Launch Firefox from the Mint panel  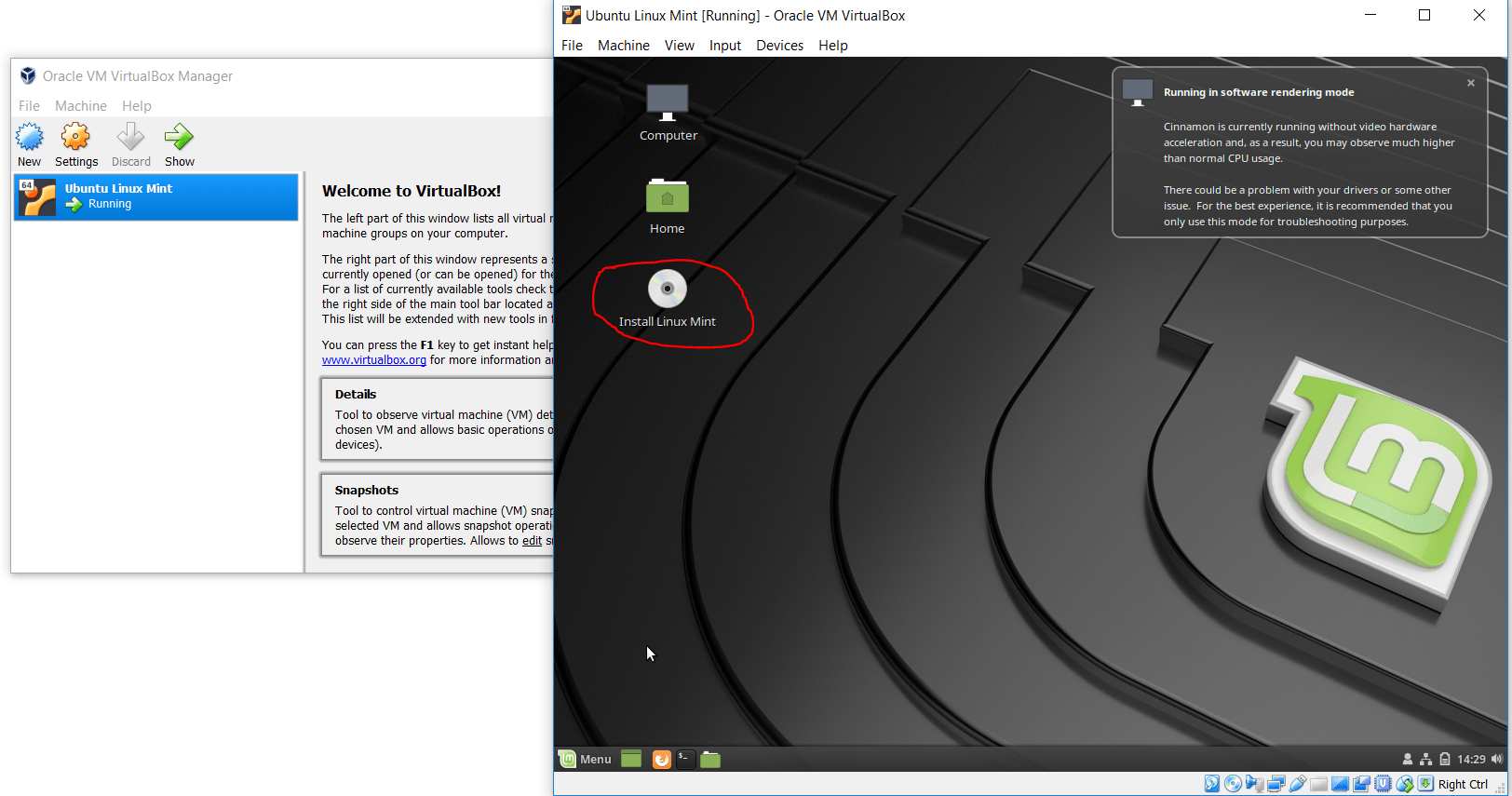(662, 759)
